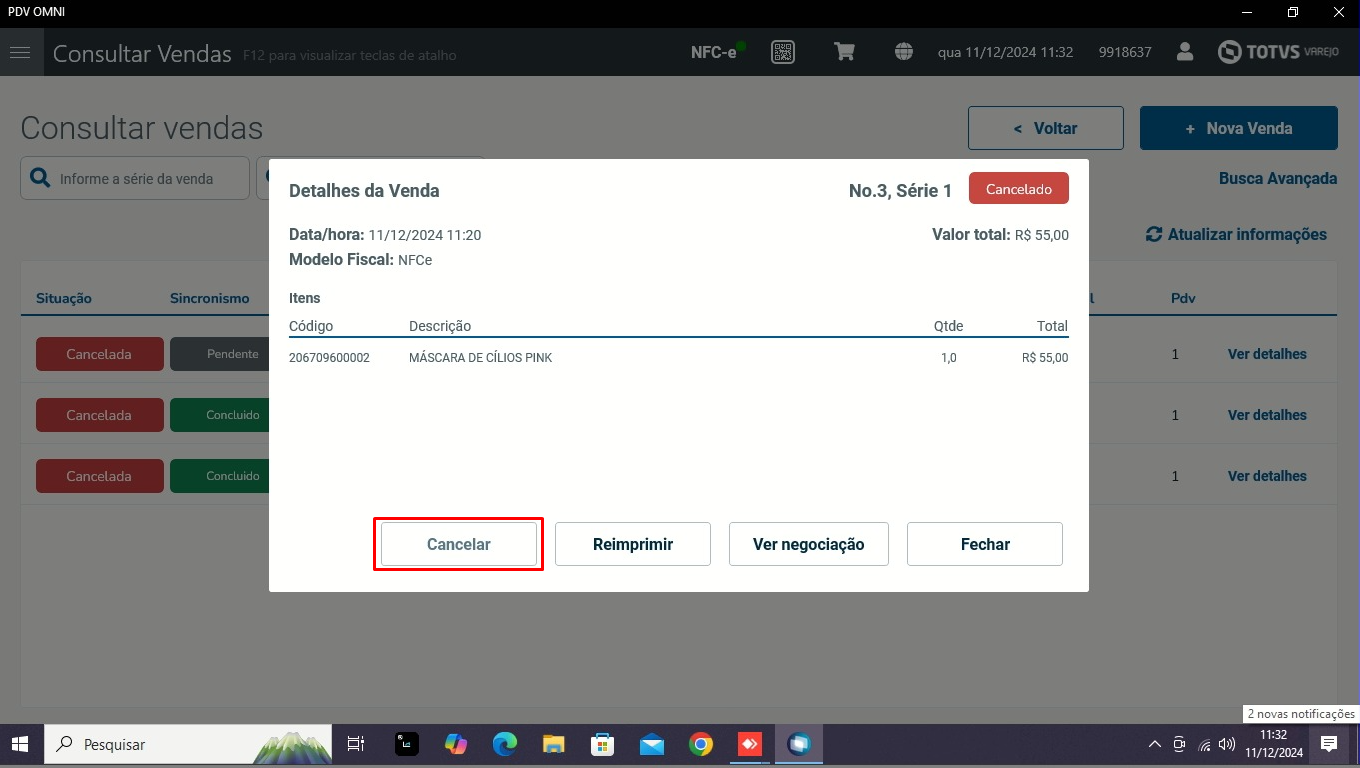Viewport: 1360px width, 768px height.
Task: Show hidden system tray icons
Action: (x=1155, y=744)
